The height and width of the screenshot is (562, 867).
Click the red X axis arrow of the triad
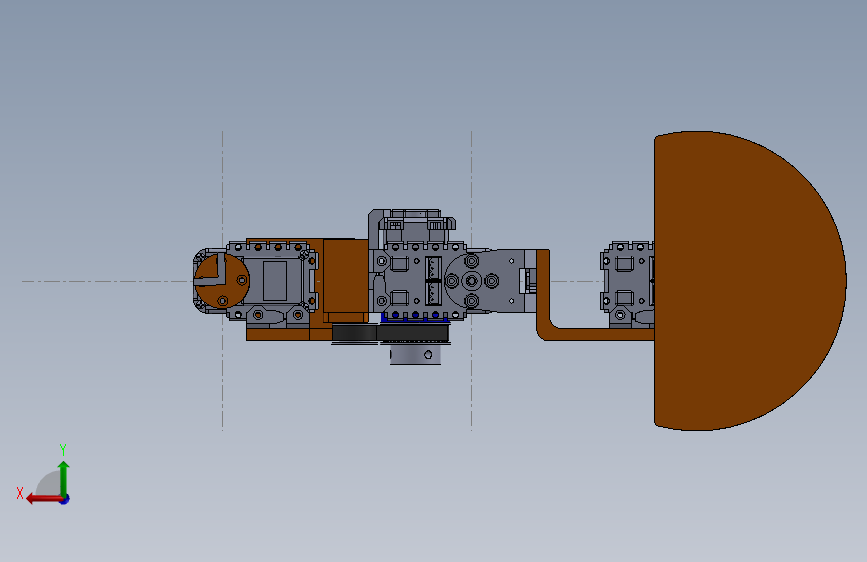click(44, 499)
